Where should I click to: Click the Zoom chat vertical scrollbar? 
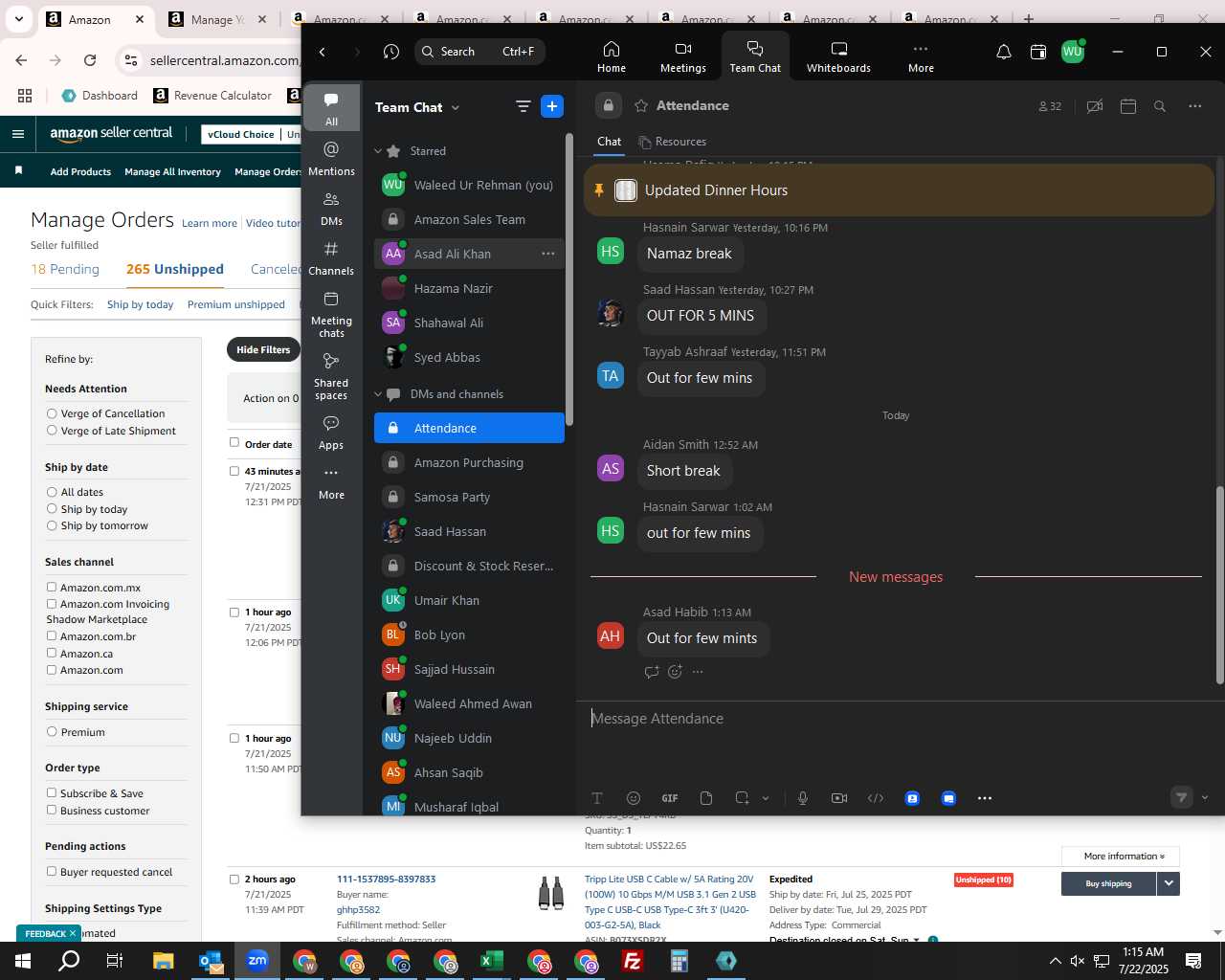[1219, 584]
